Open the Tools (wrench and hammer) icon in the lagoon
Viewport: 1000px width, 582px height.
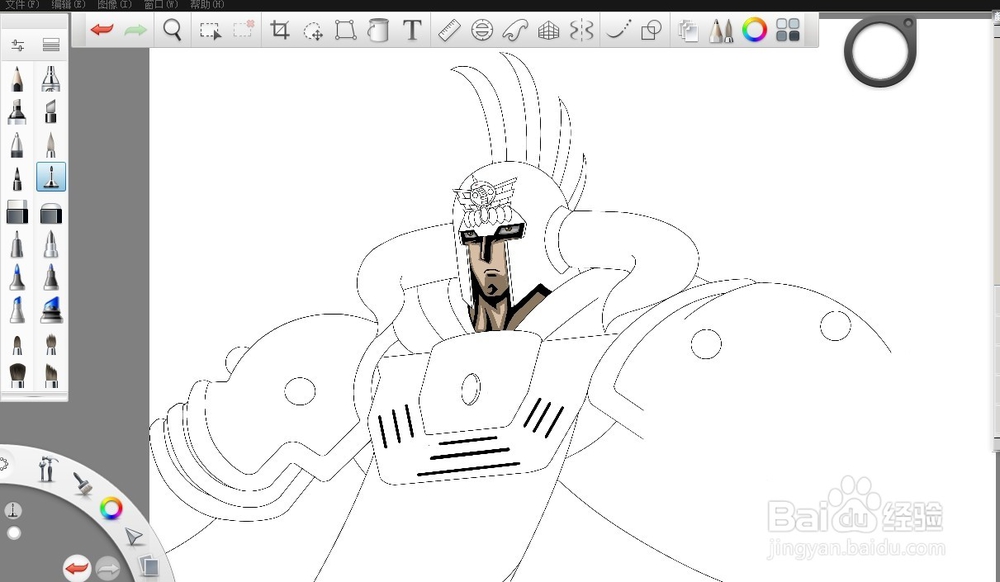tap(47, 469)
